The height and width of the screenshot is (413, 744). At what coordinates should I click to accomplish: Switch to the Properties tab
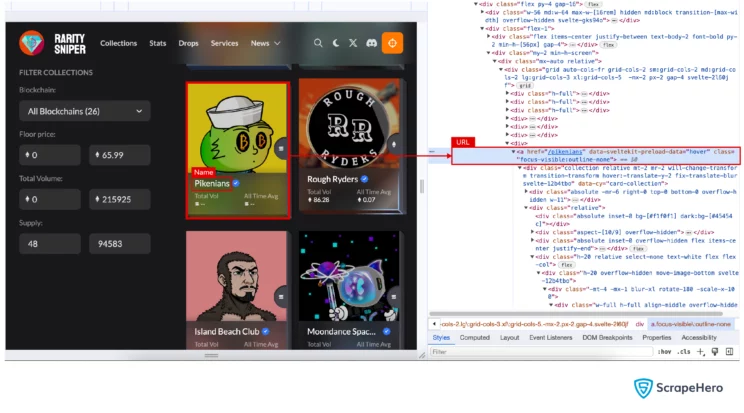657,338
